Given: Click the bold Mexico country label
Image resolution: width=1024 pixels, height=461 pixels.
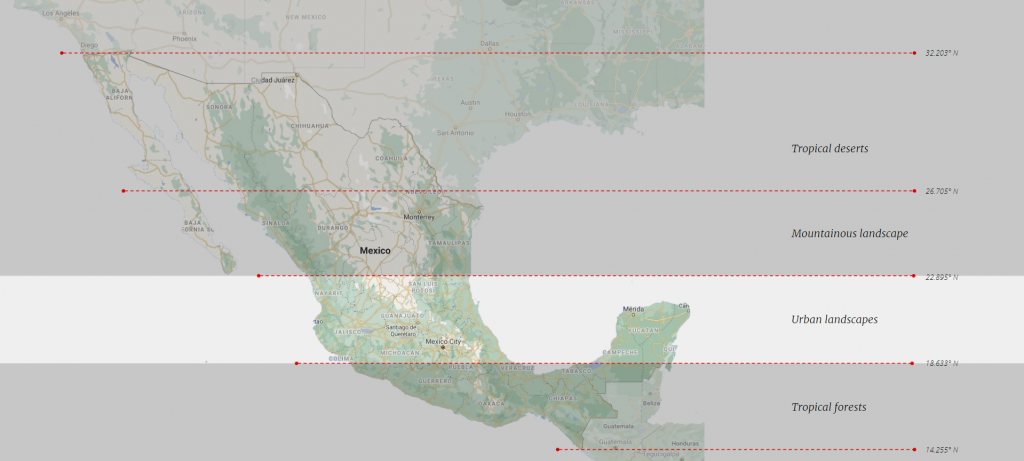Looking at the screenshot, I should click(375, 250).
